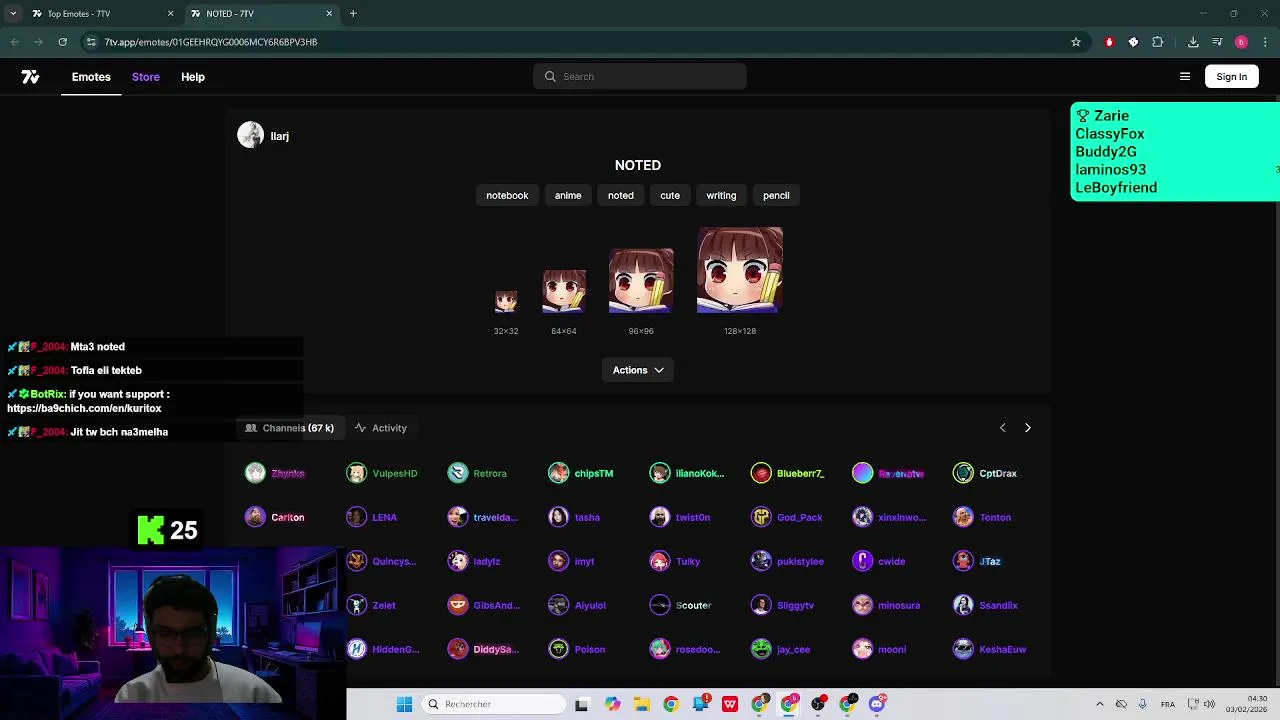Select the cute tag

670,195
